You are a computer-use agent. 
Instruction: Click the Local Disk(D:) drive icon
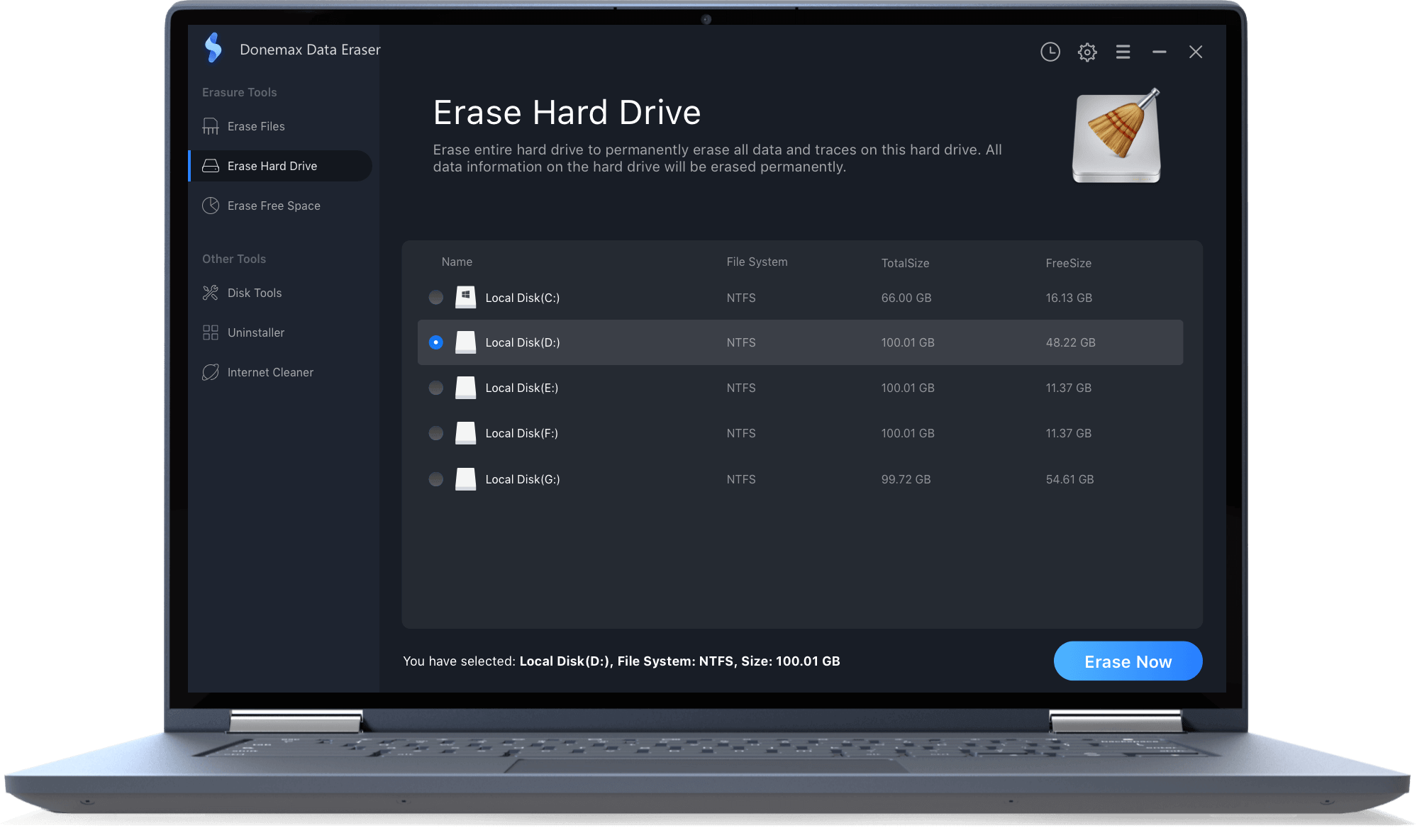pos(465,342)
